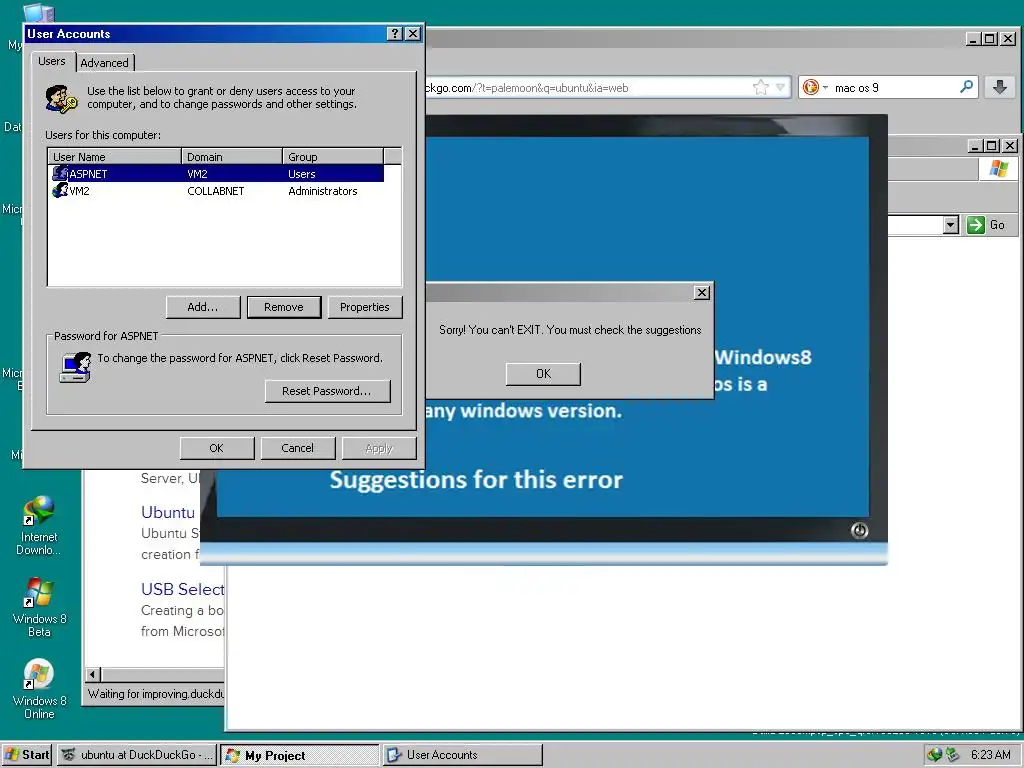
Task: Cancel the User Accounts dialog
Action: (x=298, y=448)
